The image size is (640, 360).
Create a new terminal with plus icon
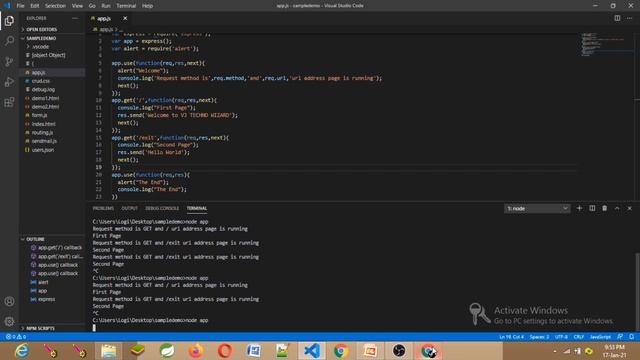(x=579, y=208)
